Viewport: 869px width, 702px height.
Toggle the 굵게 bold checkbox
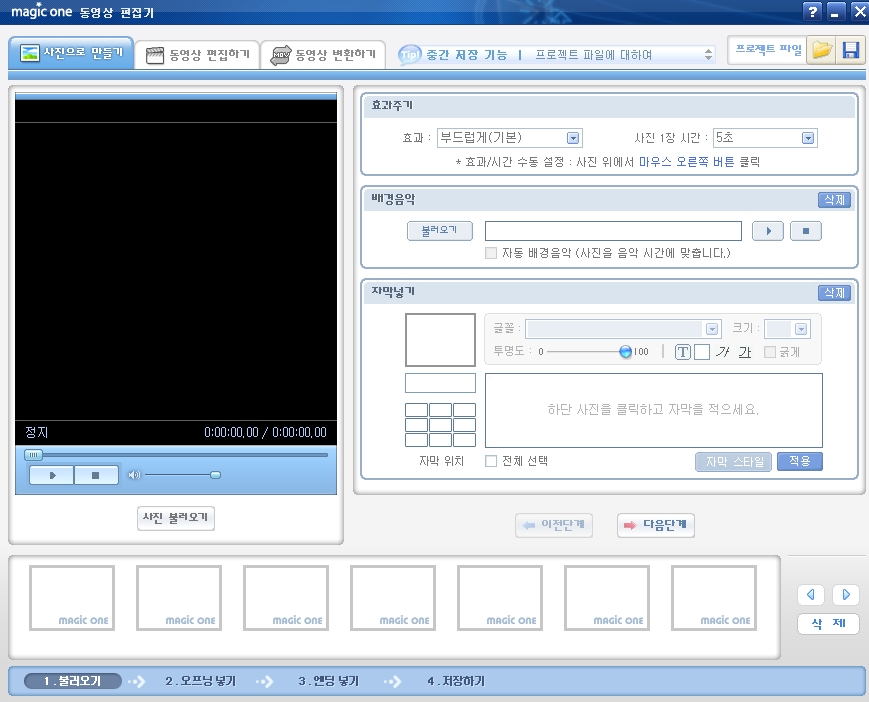coord(770,352)
